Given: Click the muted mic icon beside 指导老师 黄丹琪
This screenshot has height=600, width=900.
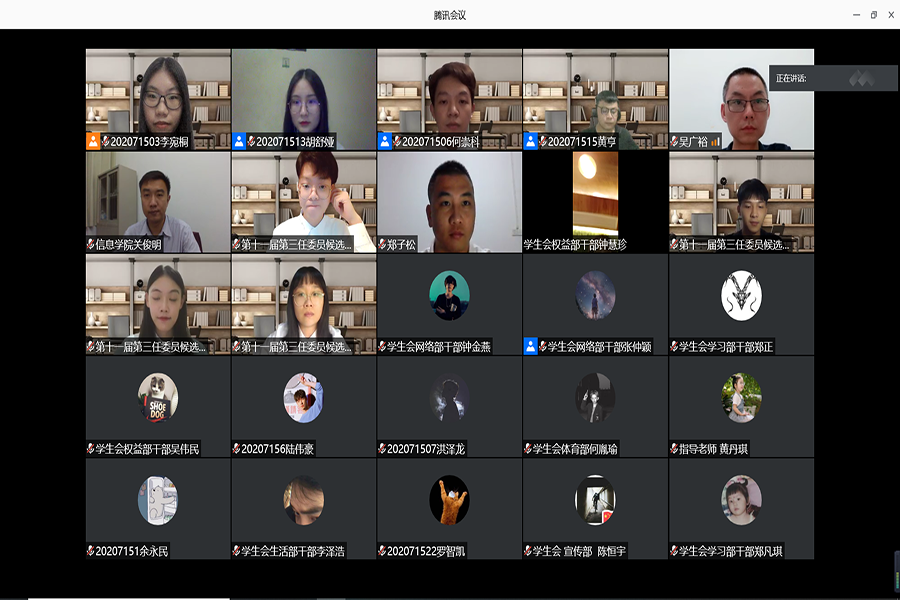Looking at the screenshot, I should 674,449.
